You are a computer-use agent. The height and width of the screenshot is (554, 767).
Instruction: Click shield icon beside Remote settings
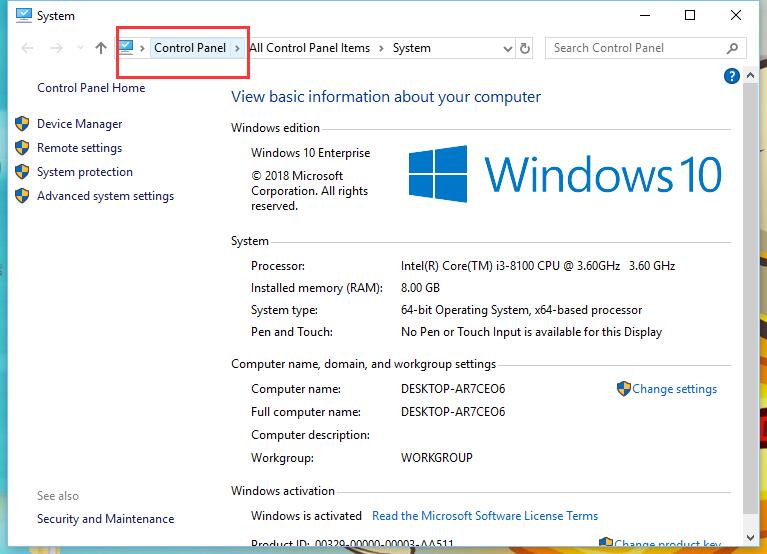[22, 148]
